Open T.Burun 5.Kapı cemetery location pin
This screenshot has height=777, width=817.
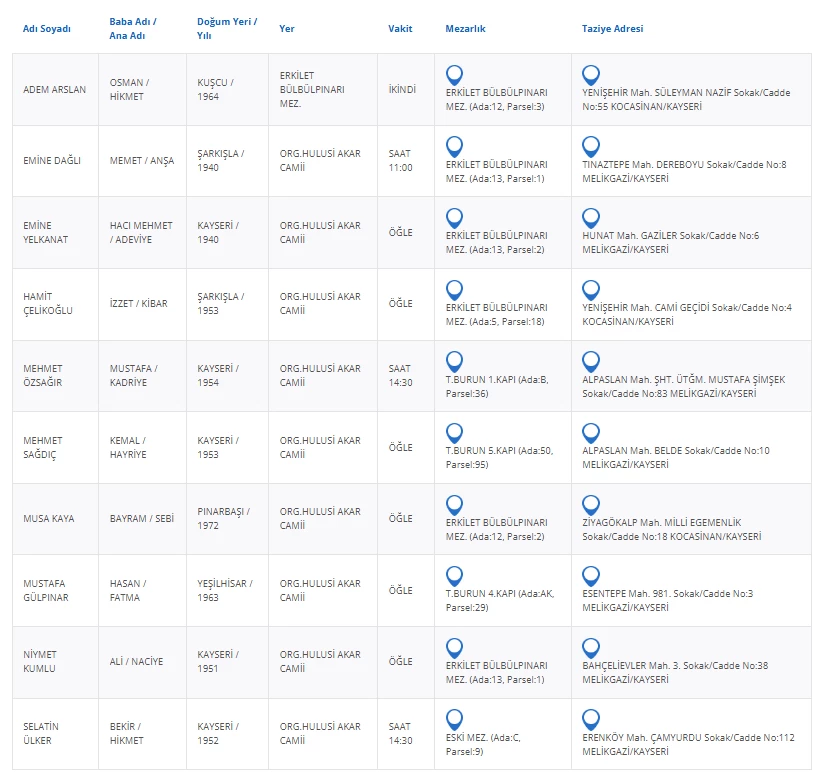tap(454, 433)
